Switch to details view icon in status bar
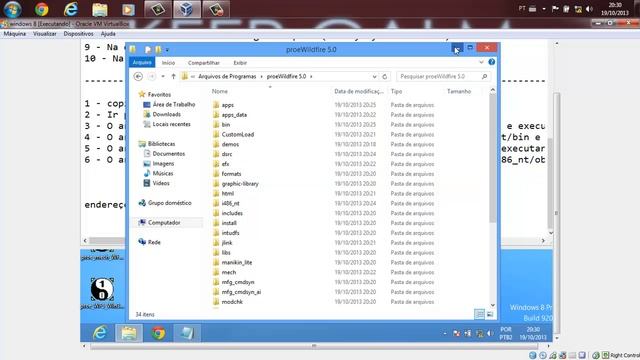This screenshot has height=360, width=640. click(479, 314)
